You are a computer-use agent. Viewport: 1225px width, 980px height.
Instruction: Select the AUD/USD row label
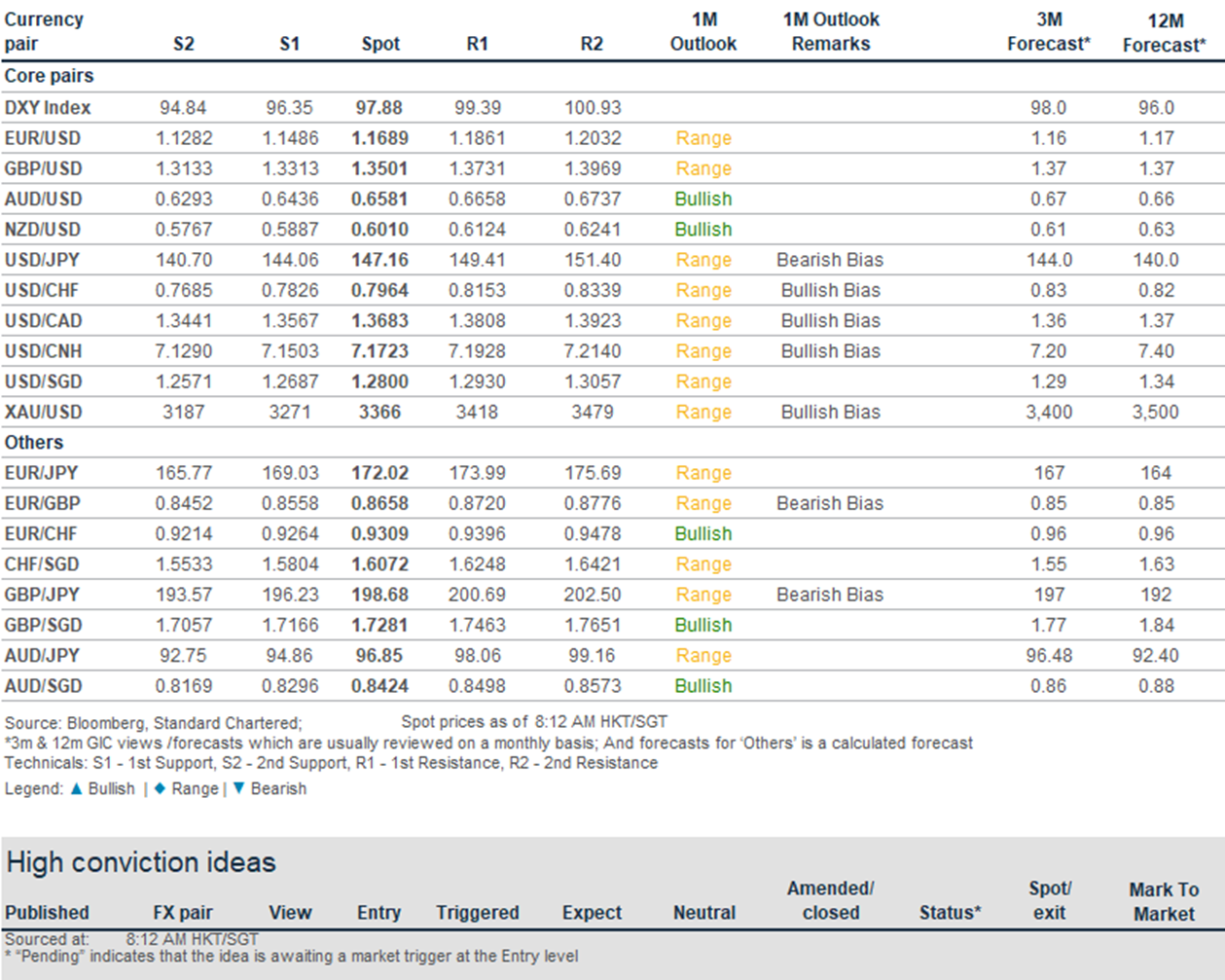point(44,199)
